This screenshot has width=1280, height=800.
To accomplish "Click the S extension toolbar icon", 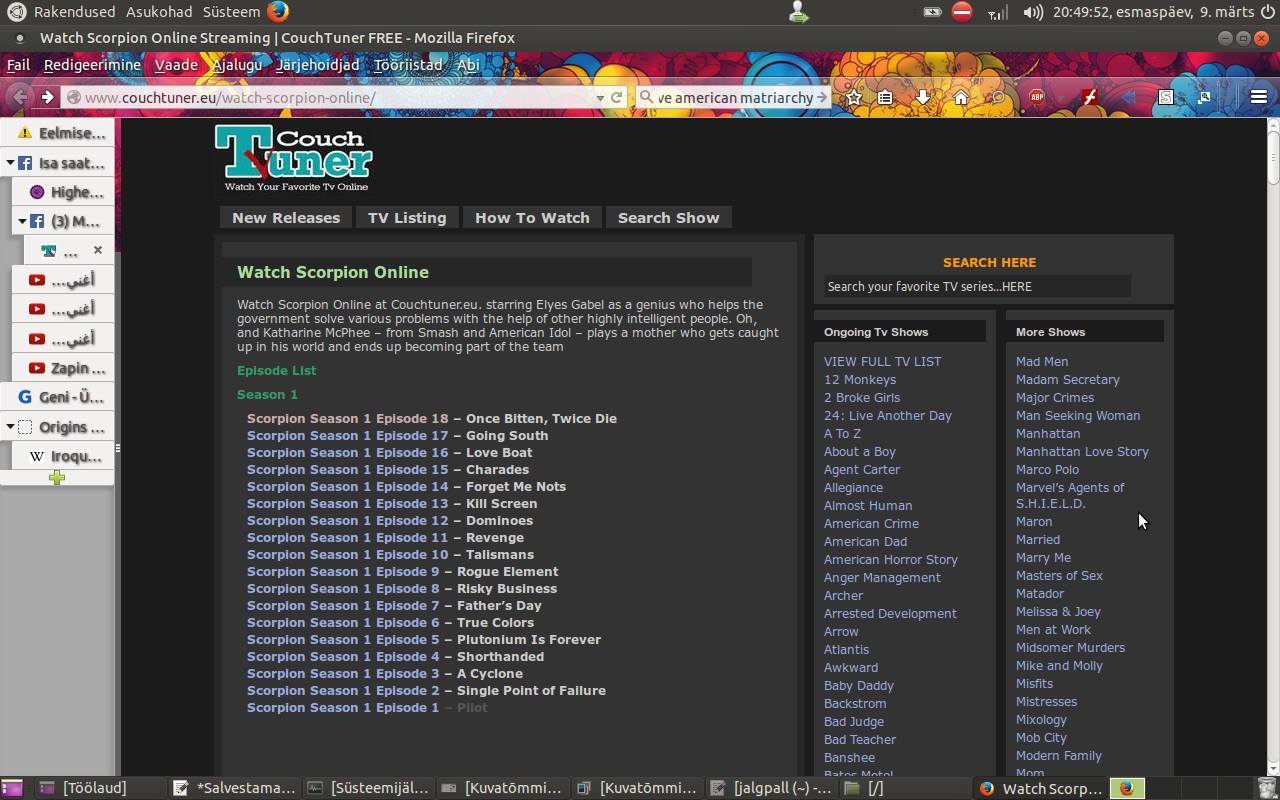I will [1166, 97].
